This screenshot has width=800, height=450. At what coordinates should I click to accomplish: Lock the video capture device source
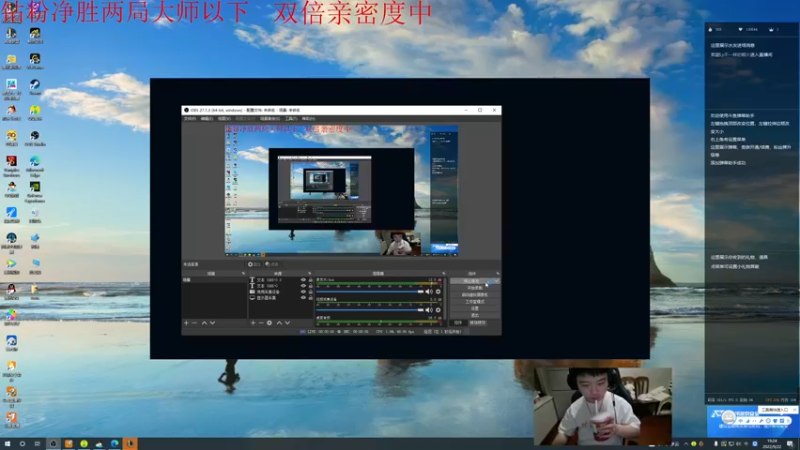pos(311,292)
